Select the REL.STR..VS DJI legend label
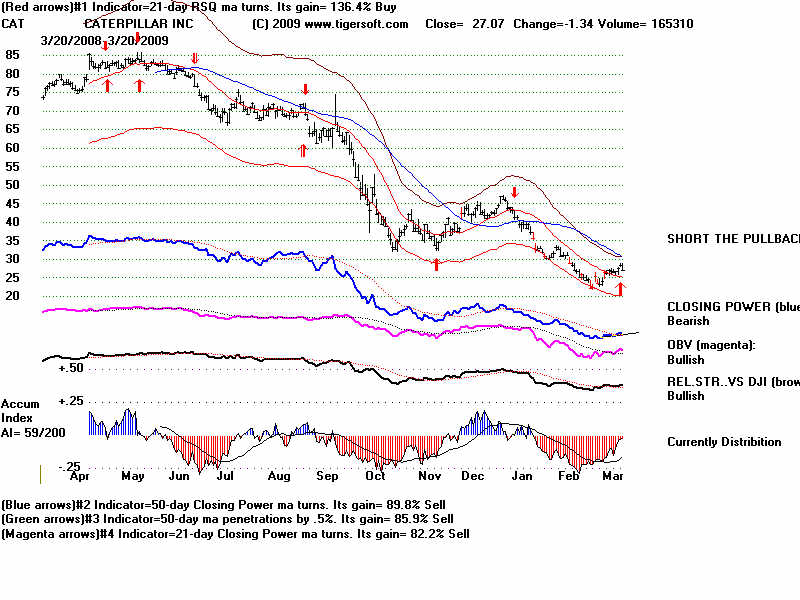The width and height of the screenshot is (800, 600). (x=732, y=382)
